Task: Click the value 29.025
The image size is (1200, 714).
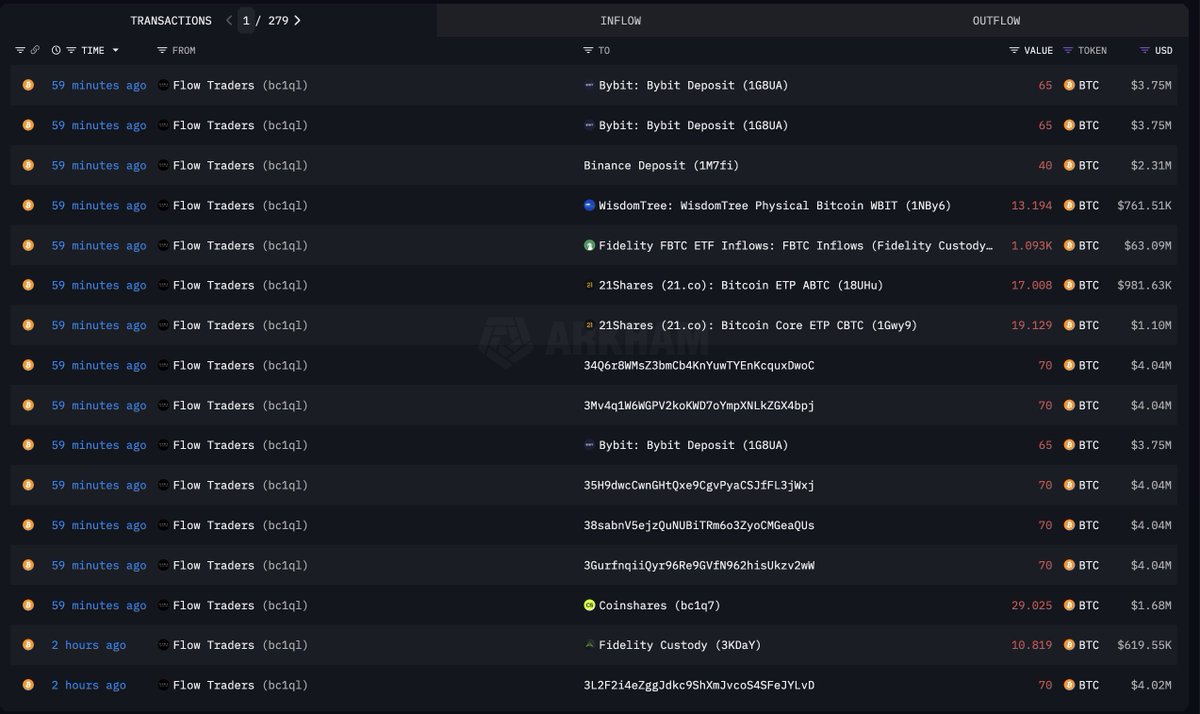Action: pos(1032,605)
